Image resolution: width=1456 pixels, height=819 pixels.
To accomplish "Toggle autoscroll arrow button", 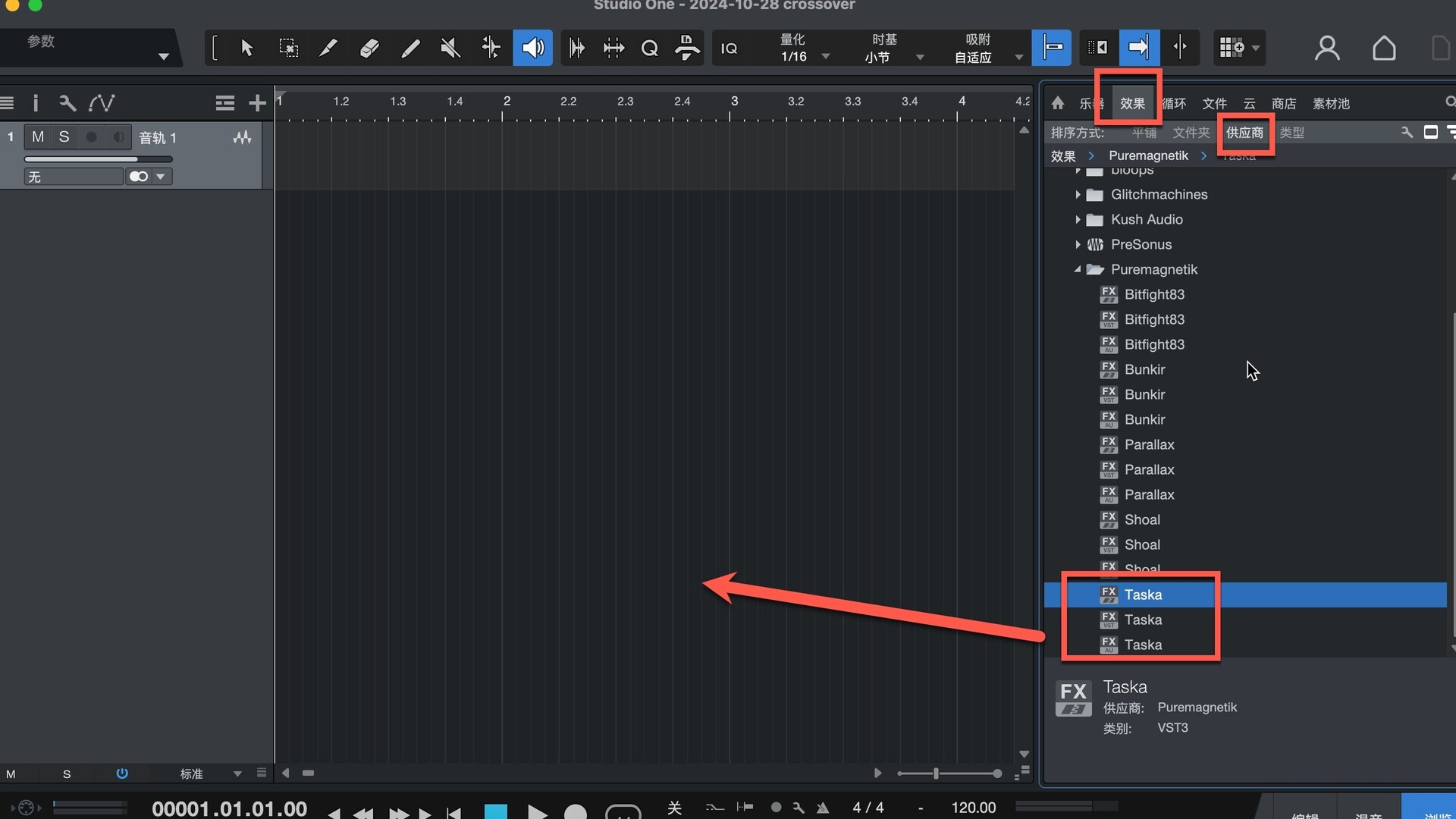I will click(x=1139, y=48).
